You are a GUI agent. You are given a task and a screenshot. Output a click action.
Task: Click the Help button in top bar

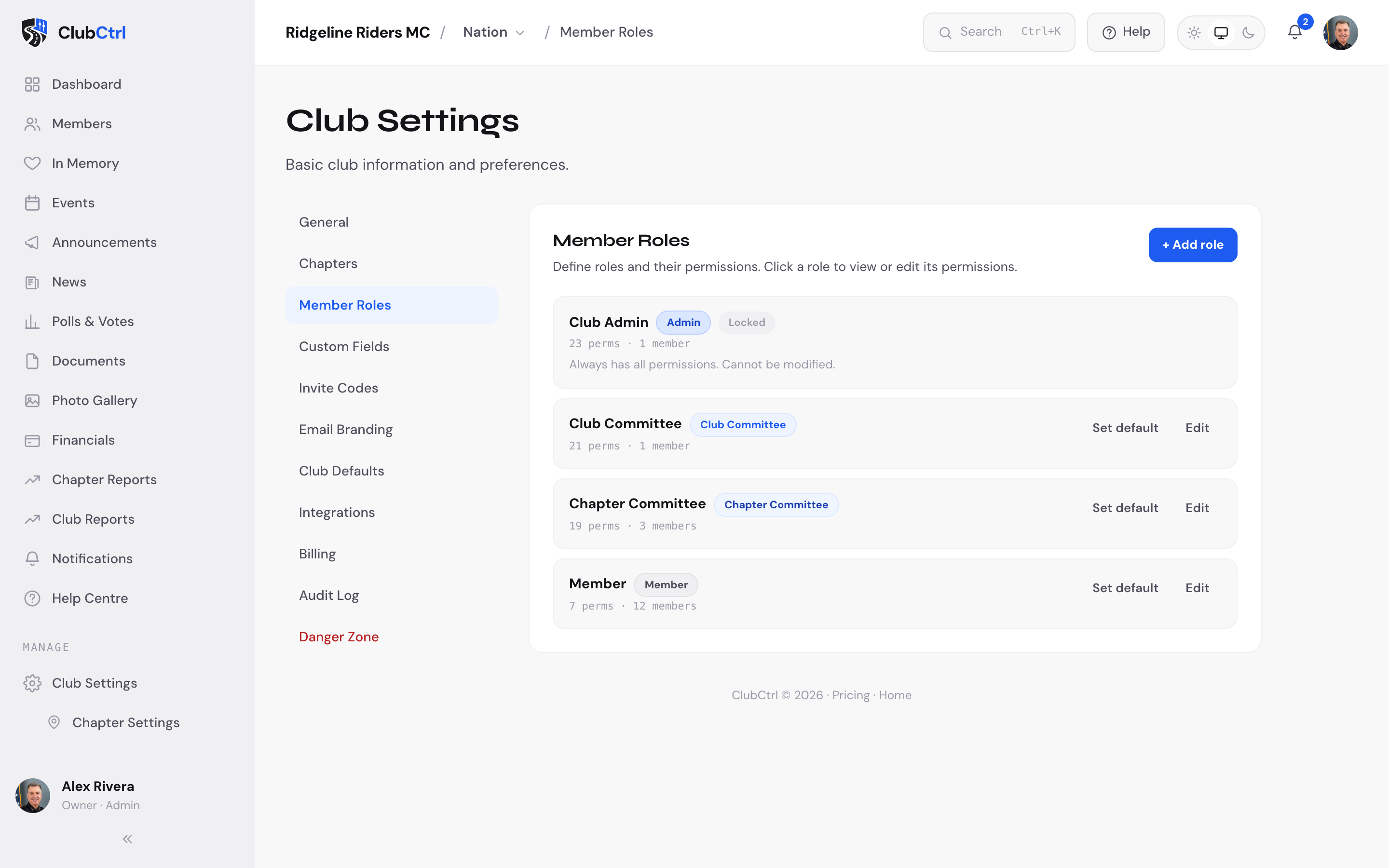pos(1126,32)
